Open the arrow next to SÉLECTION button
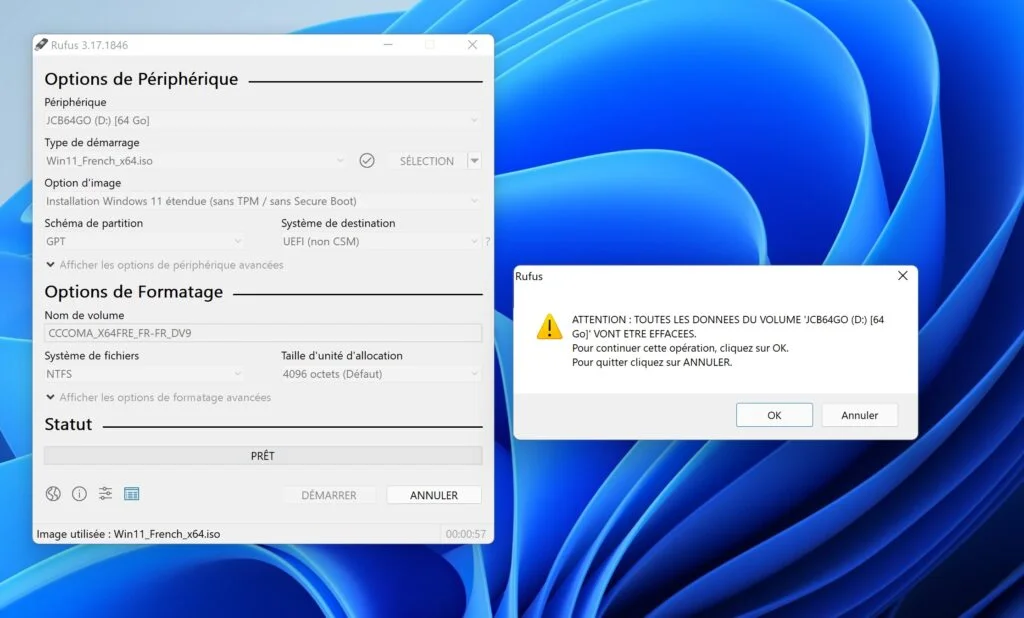Image resolution: width=1024 pixels, height=618 pixels. (x=475, y=161)
